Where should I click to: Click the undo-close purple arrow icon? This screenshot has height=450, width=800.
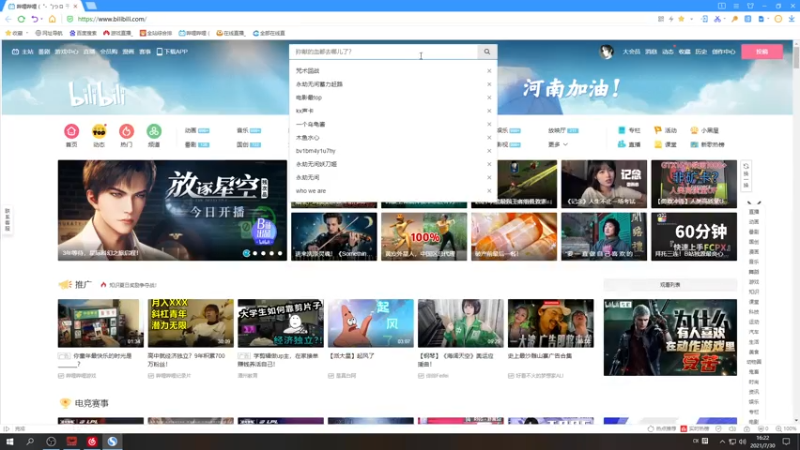34,19
